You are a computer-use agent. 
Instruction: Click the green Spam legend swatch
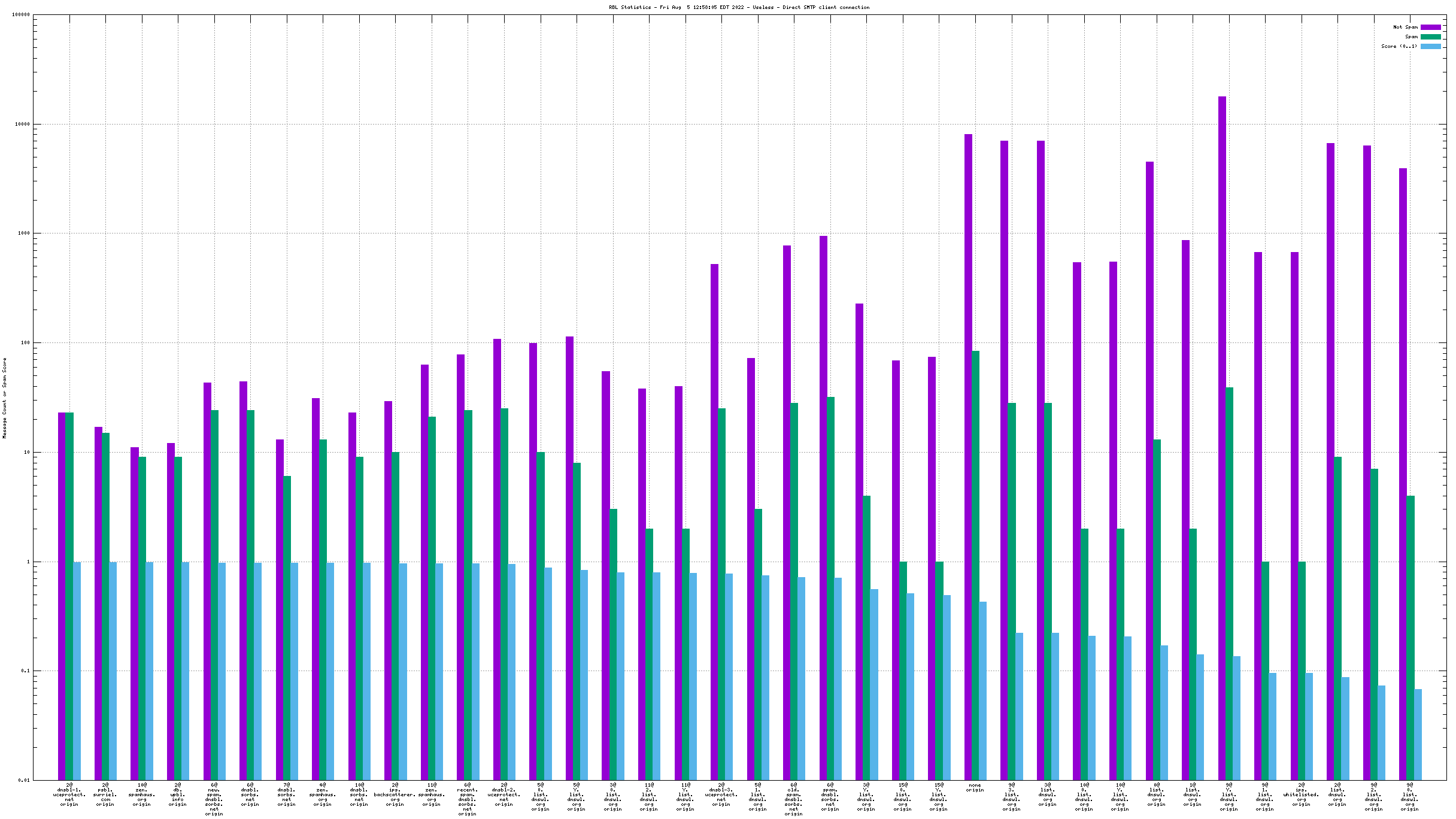[1430, 37]
